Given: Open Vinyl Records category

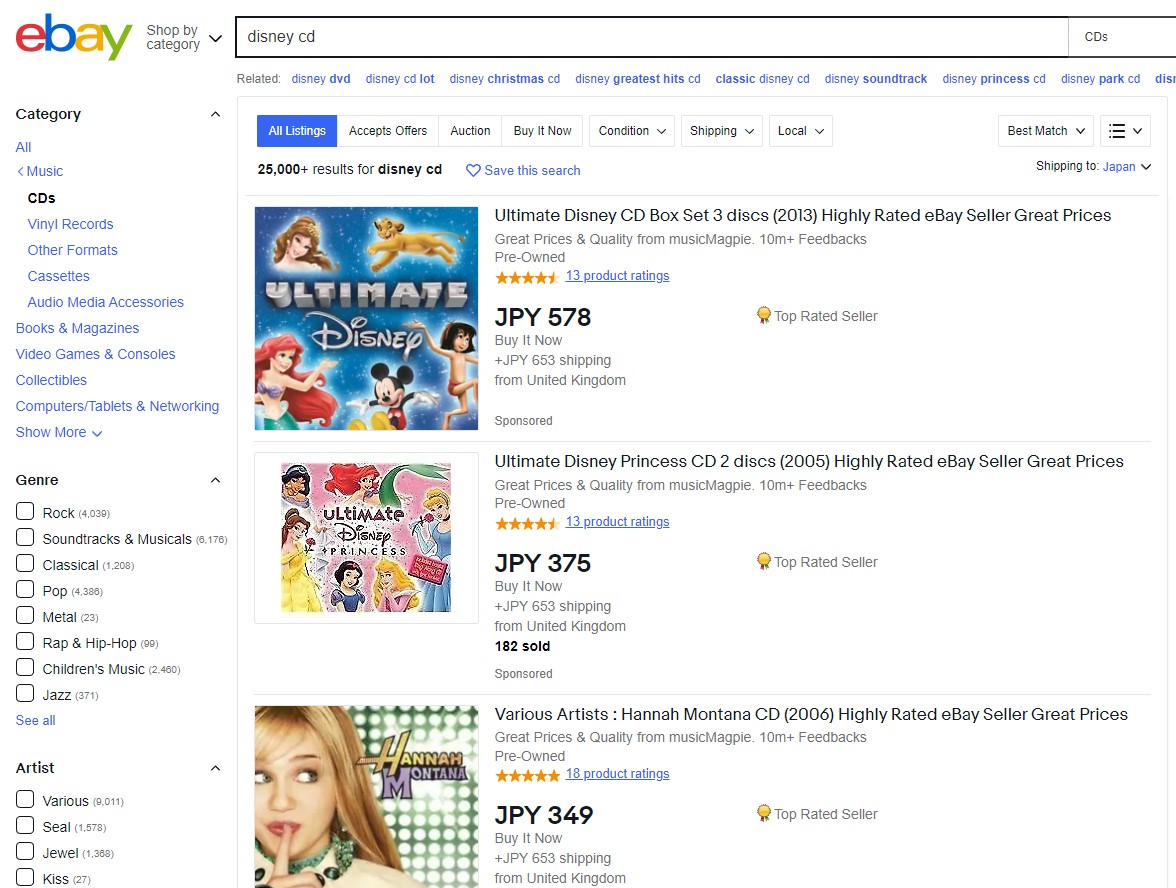Looking at the screenshot, I should (70, 224).
